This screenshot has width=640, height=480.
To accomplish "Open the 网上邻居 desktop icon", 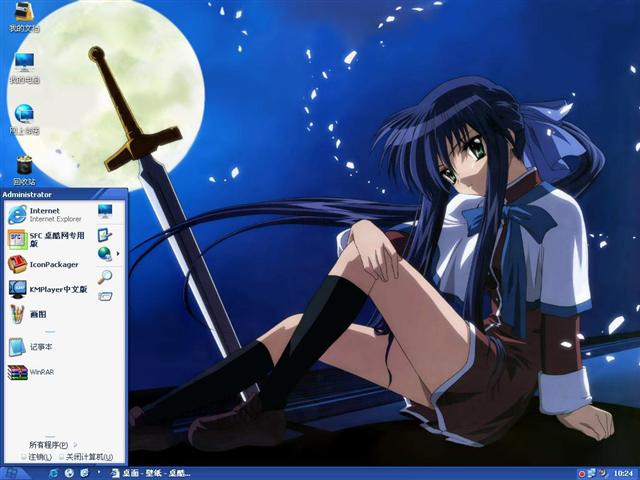I will 24,119.
